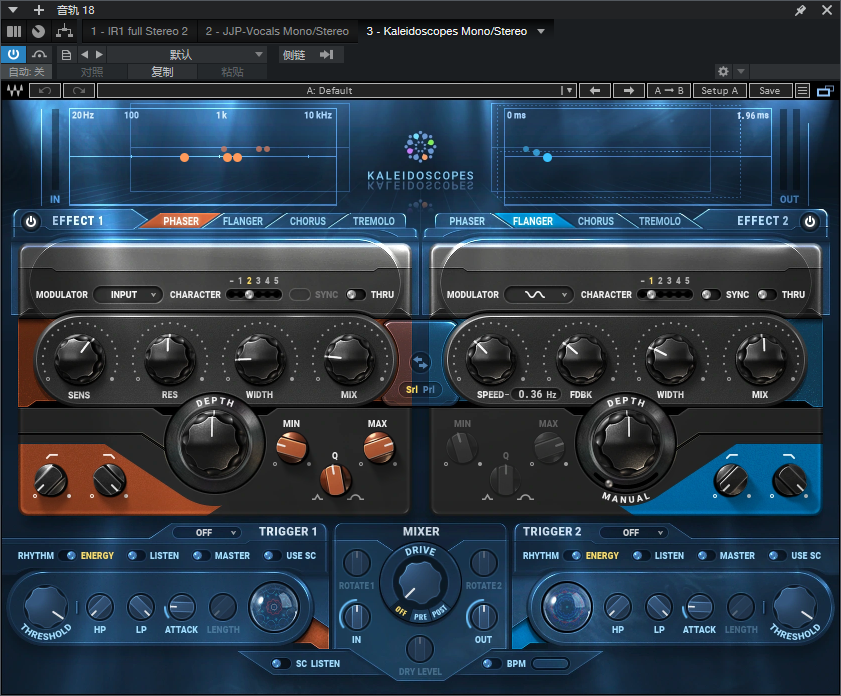Viewport: 841px width, 696px height.
Task: Click the Prl routing option
Action: (x=429, y=389)
